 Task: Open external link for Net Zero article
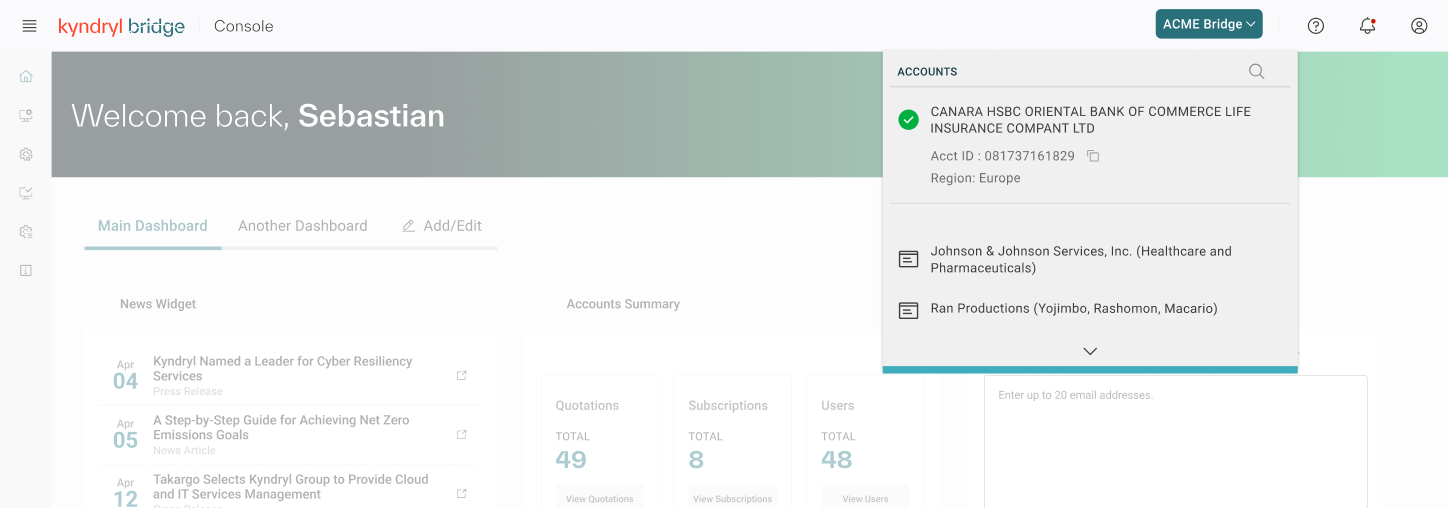pyautogui.click(x=461, y=434)
